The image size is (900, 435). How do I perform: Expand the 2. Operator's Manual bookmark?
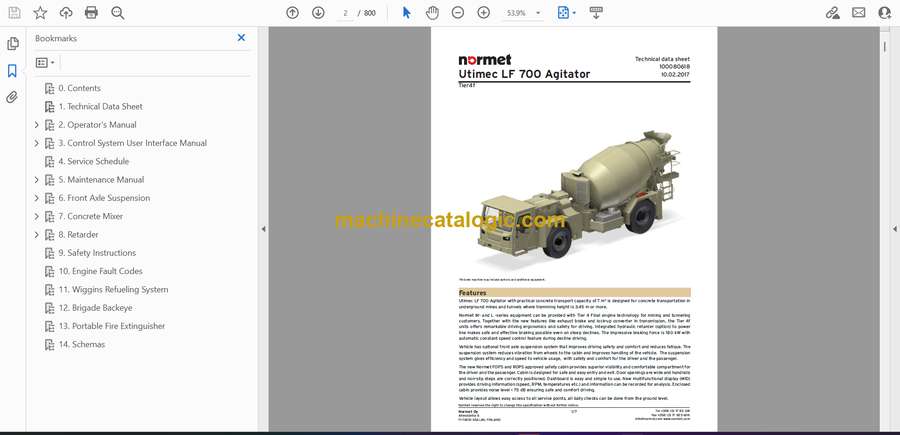pyautogui.click(x=36, y=125)
